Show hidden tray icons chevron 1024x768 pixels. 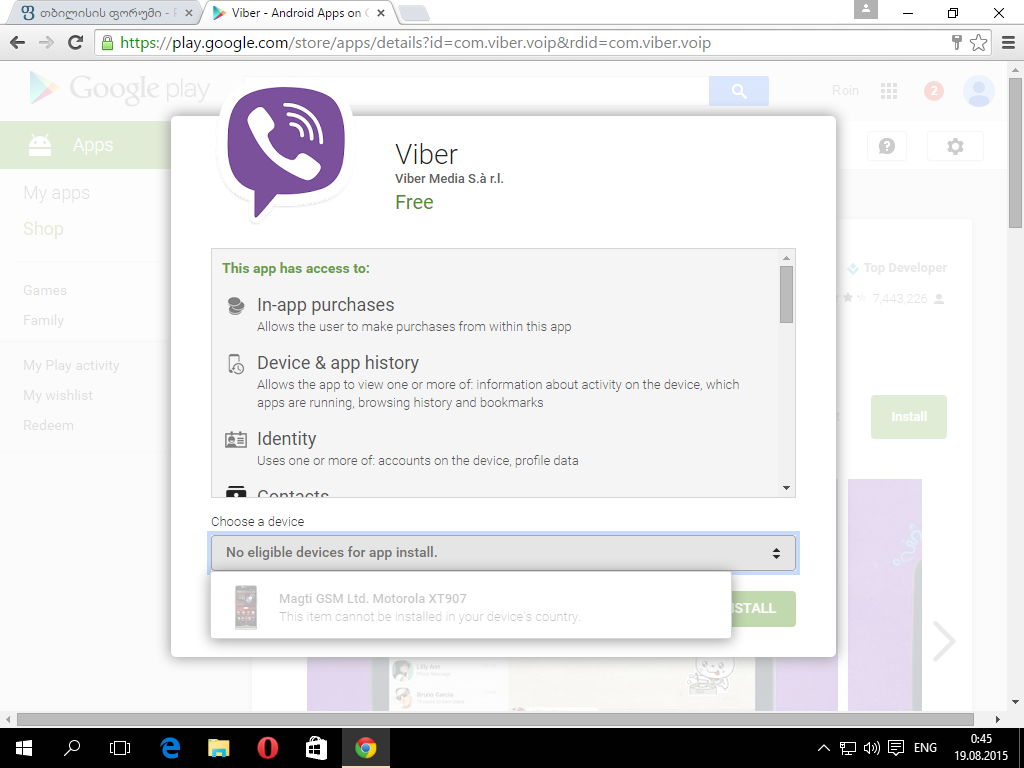[824, 748]
